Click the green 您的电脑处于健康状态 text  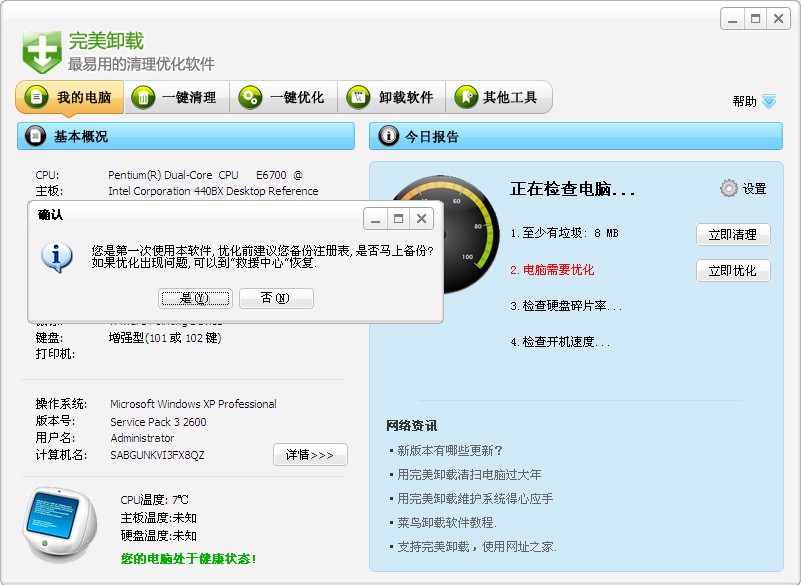pos(189,558)
